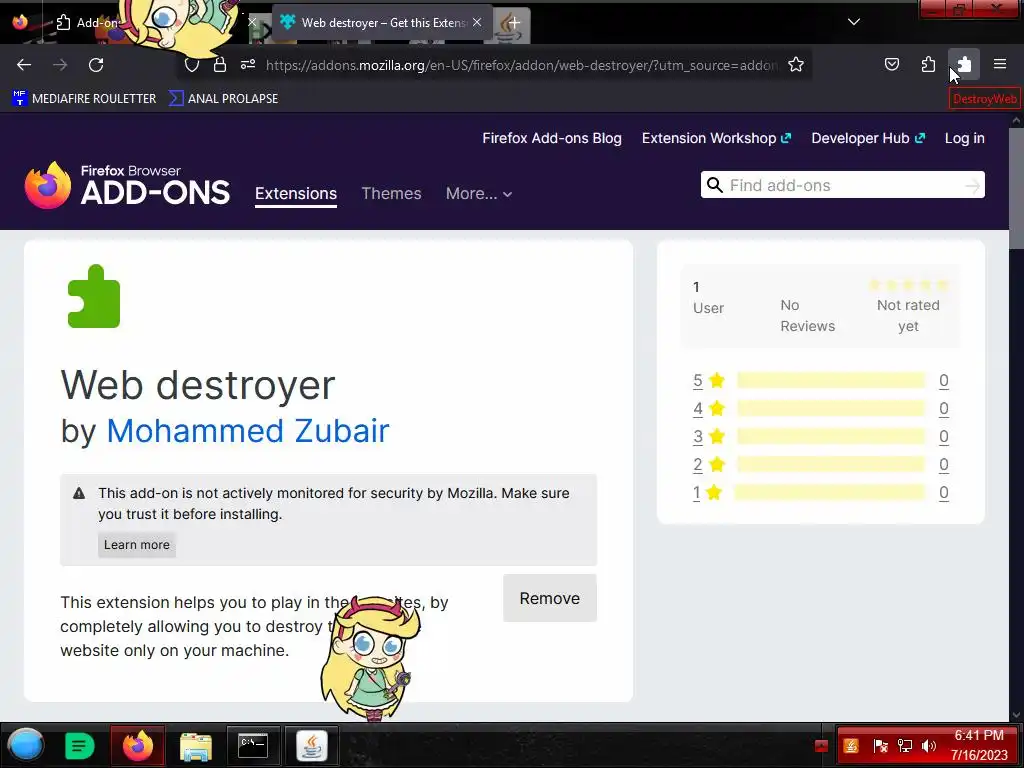Reload the current page
The width and height of the screenshot is (1024, 768).
click(x=96, y=65)
